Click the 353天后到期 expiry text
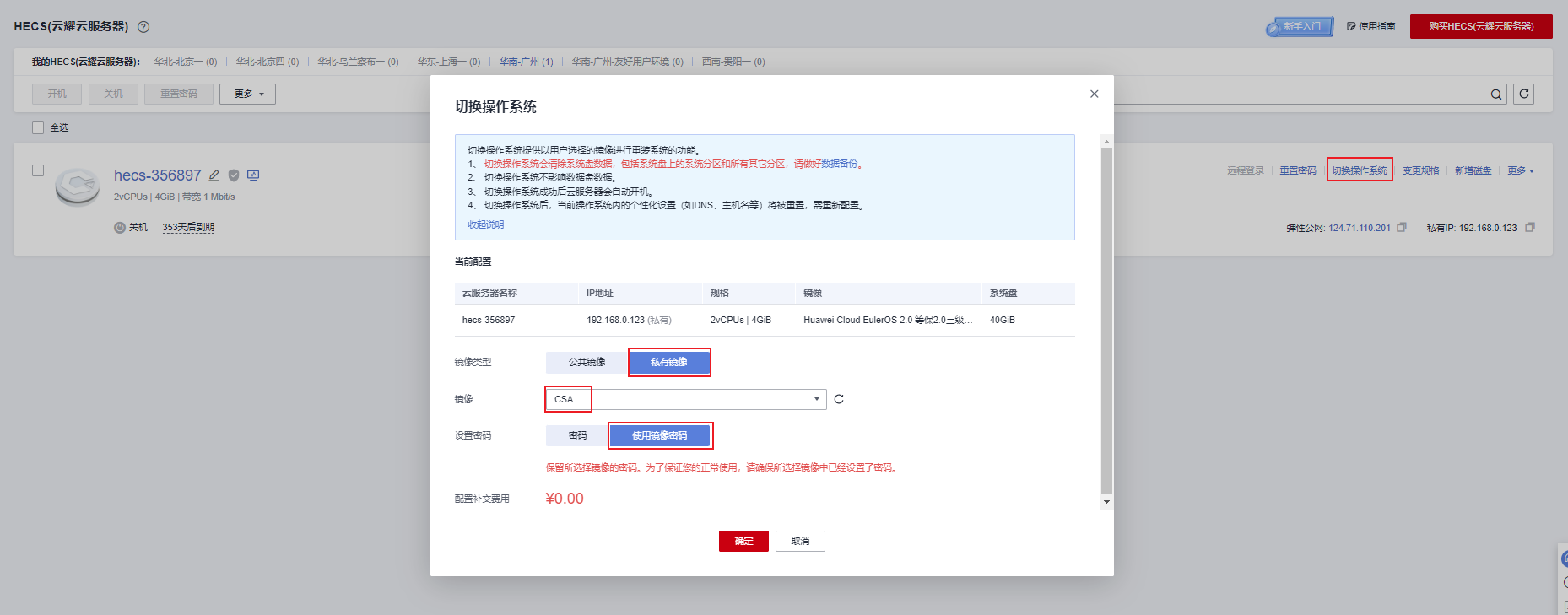 [188, 227]
